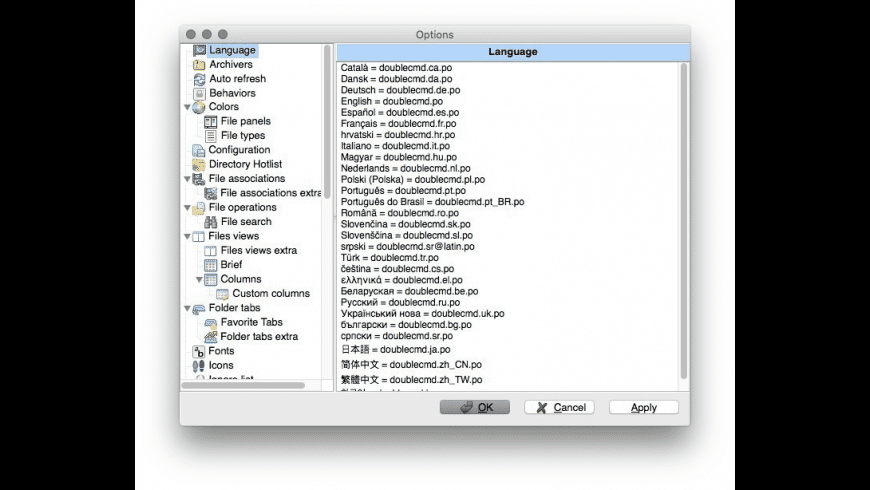Select the Fonts tree item
The height and width of the screenshot is (490, 870).
click(221, 351)
